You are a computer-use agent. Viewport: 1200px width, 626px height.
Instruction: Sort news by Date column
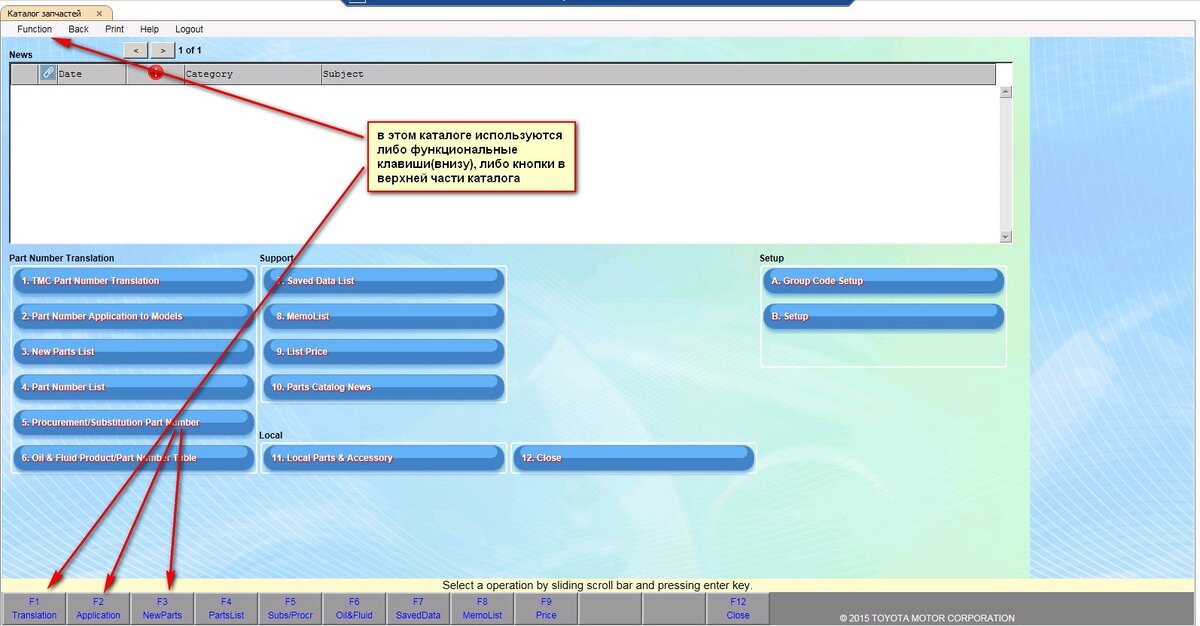(91, 74)
